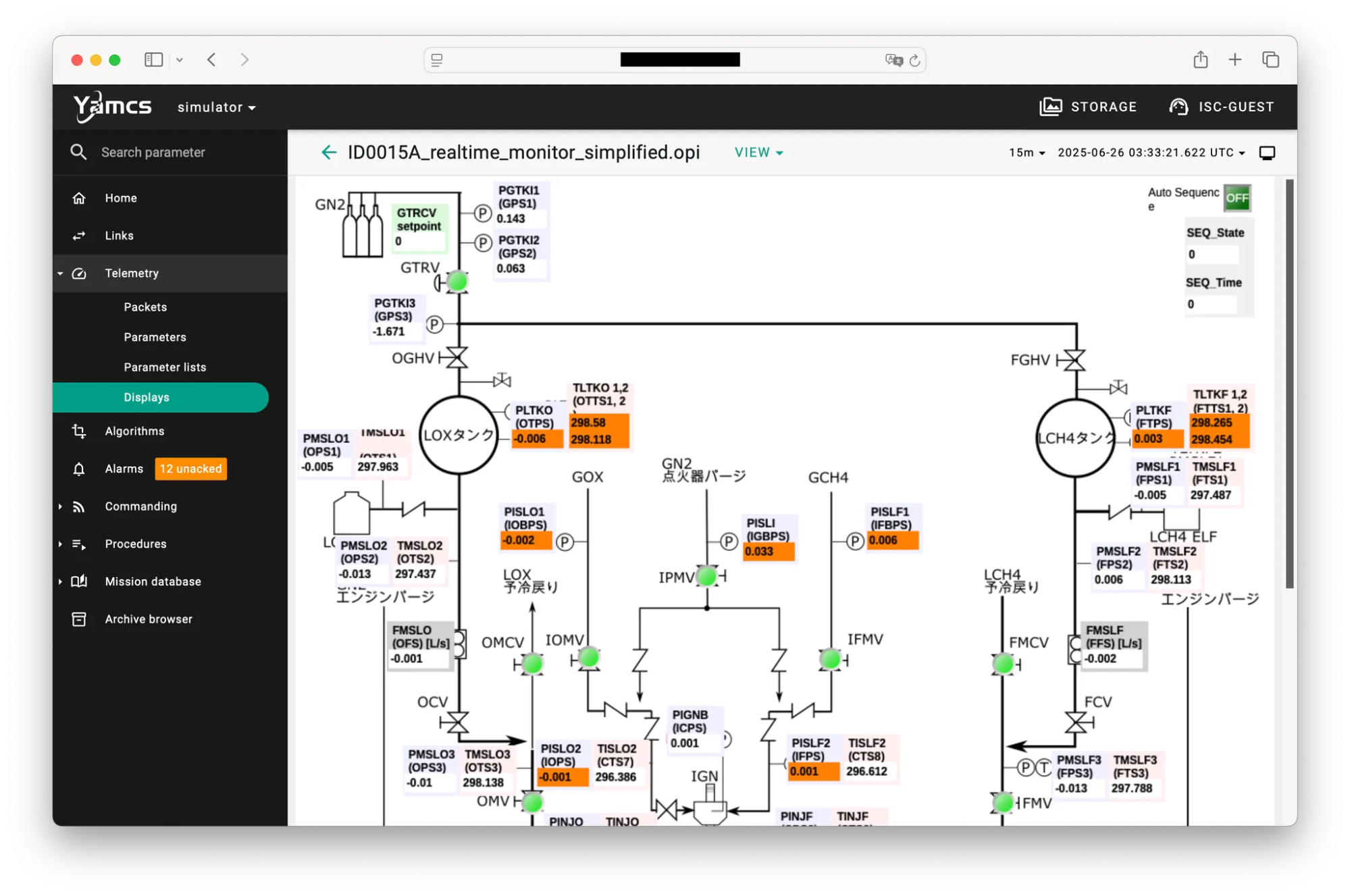Toggle the FMCV valve indicator
This screenshot has height=896, width=1350.
(1003, 664)
